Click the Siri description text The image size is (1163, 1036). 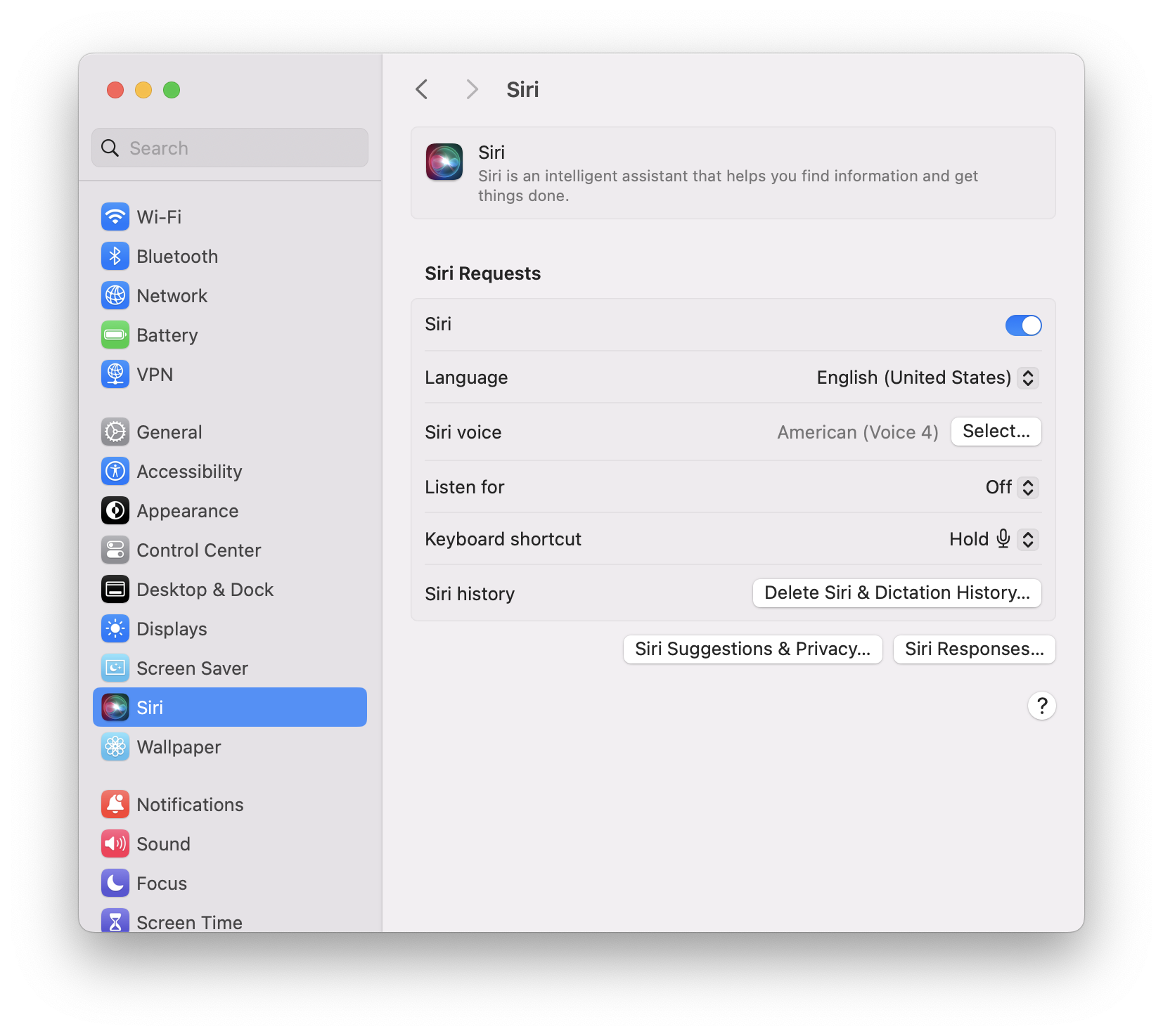[x=728, y=186]
